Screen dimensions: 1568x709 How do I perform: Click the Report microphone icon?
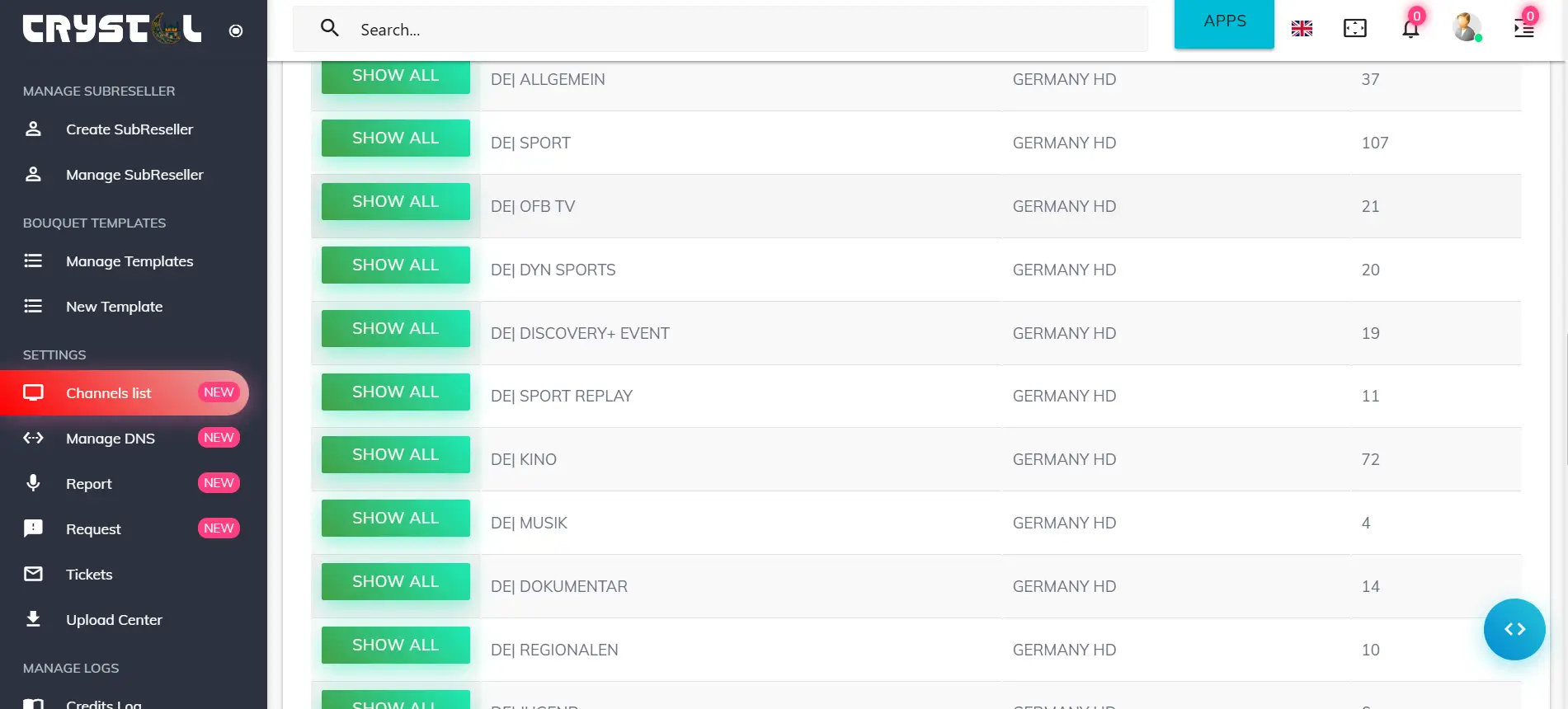pos(33,483)
